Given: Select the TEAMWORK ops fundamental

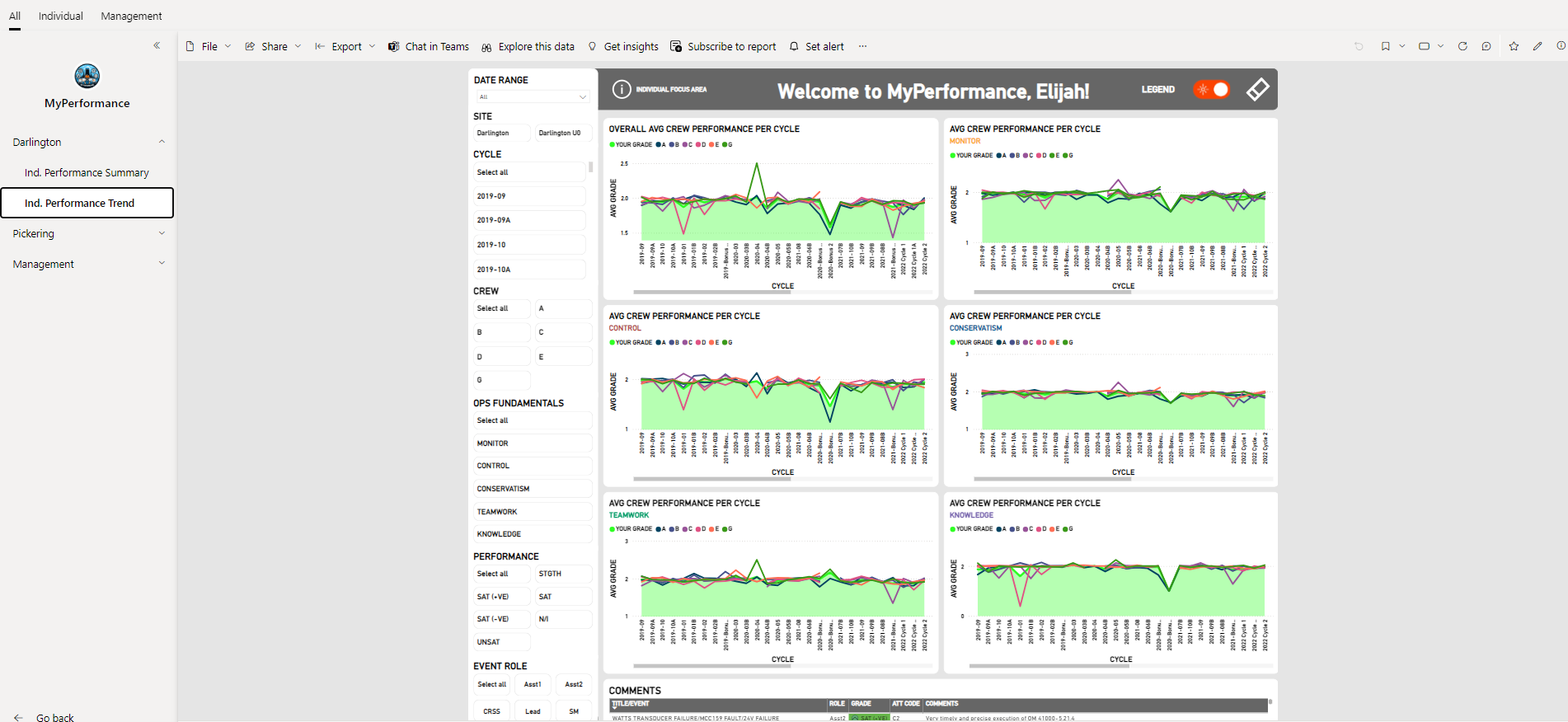Looking at the screenshot, I should pos(533,512).
